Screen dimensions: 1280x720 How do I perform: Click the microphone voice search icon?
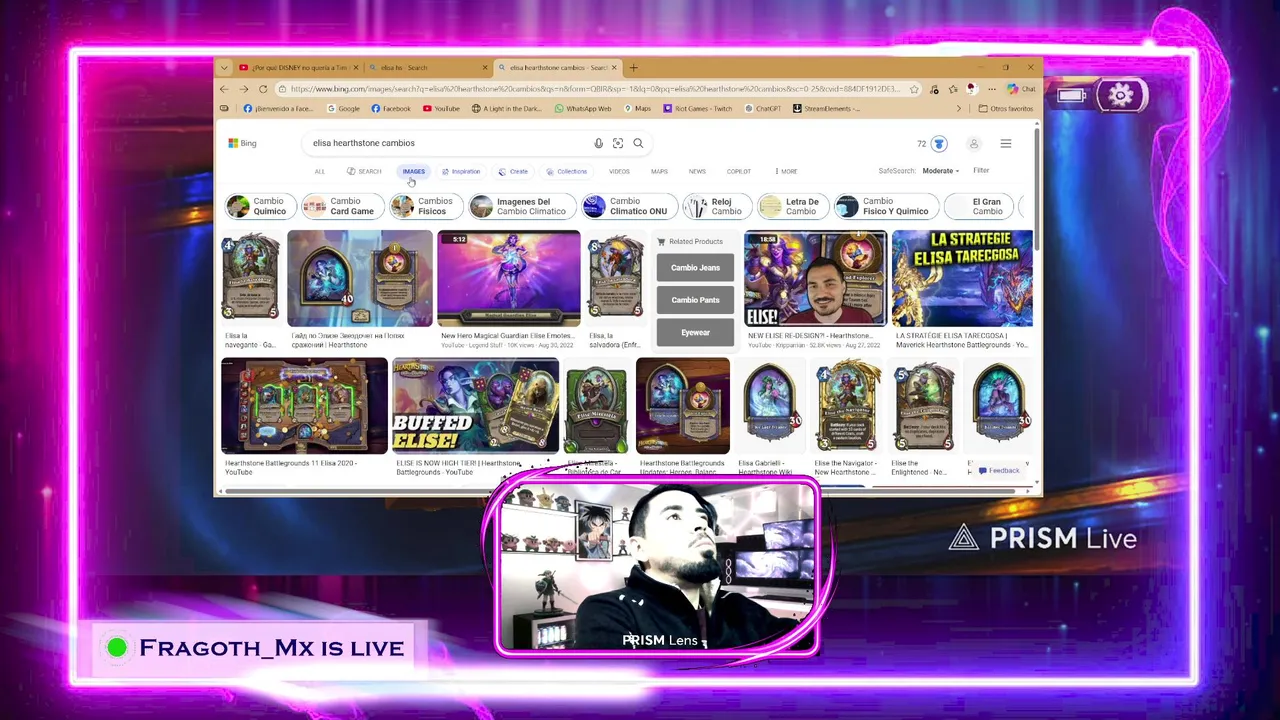coord(598,143)
